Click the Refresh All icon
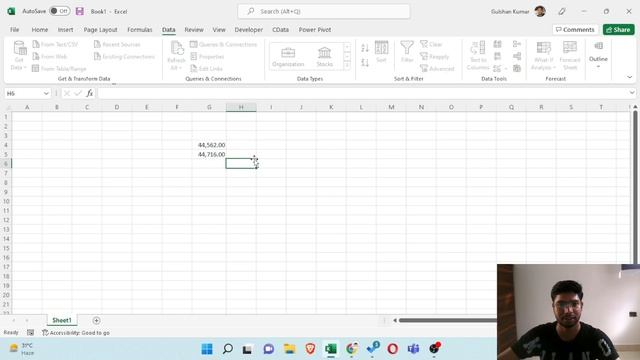This screenshot has height=360, width=640. pos(177,49)
